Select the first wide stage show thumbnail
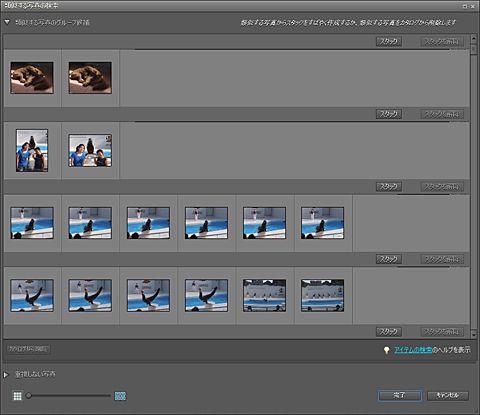480x415 pixels. (264, 295)
